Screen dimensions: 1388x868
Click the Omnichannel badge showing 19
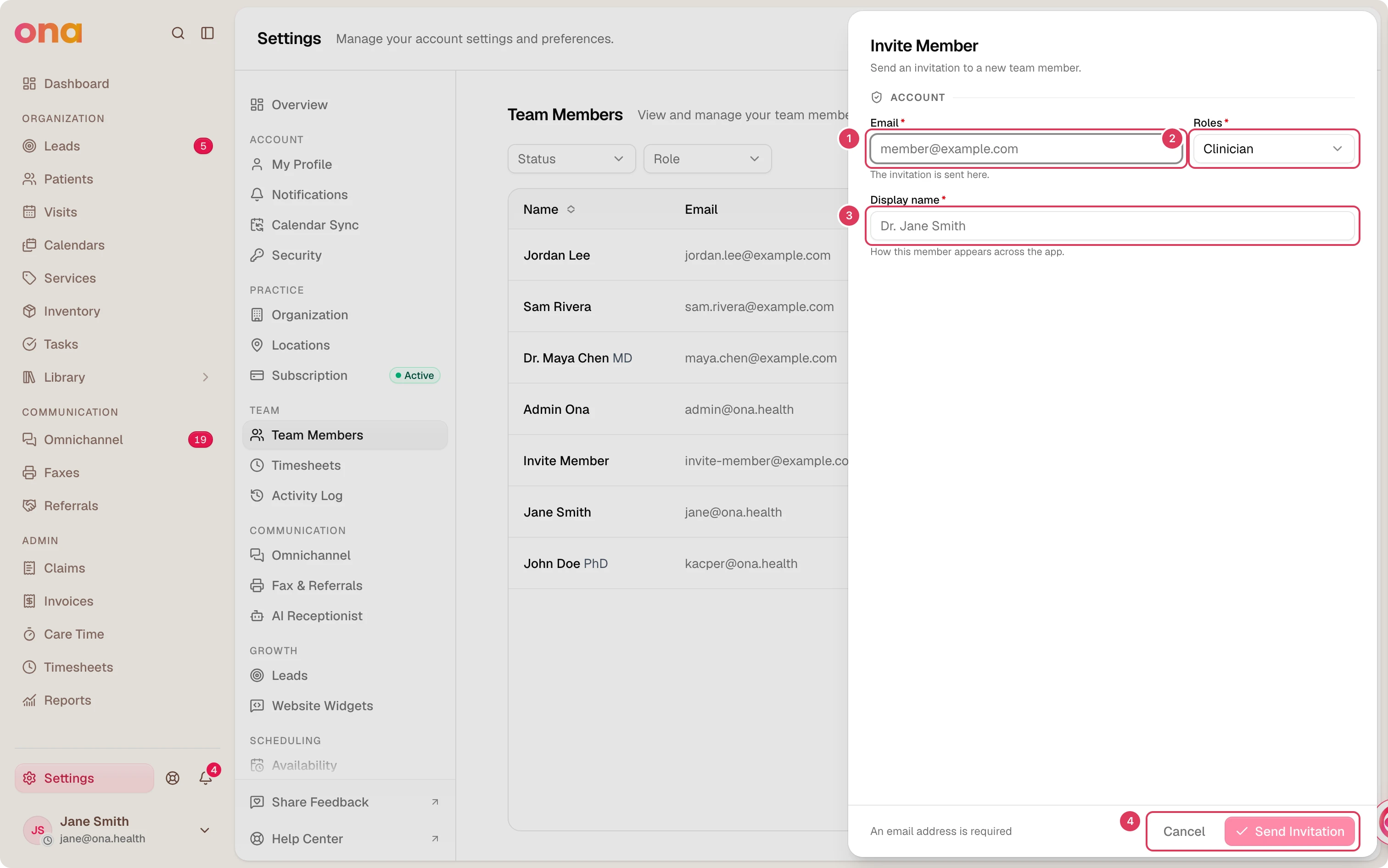point(201,440)
